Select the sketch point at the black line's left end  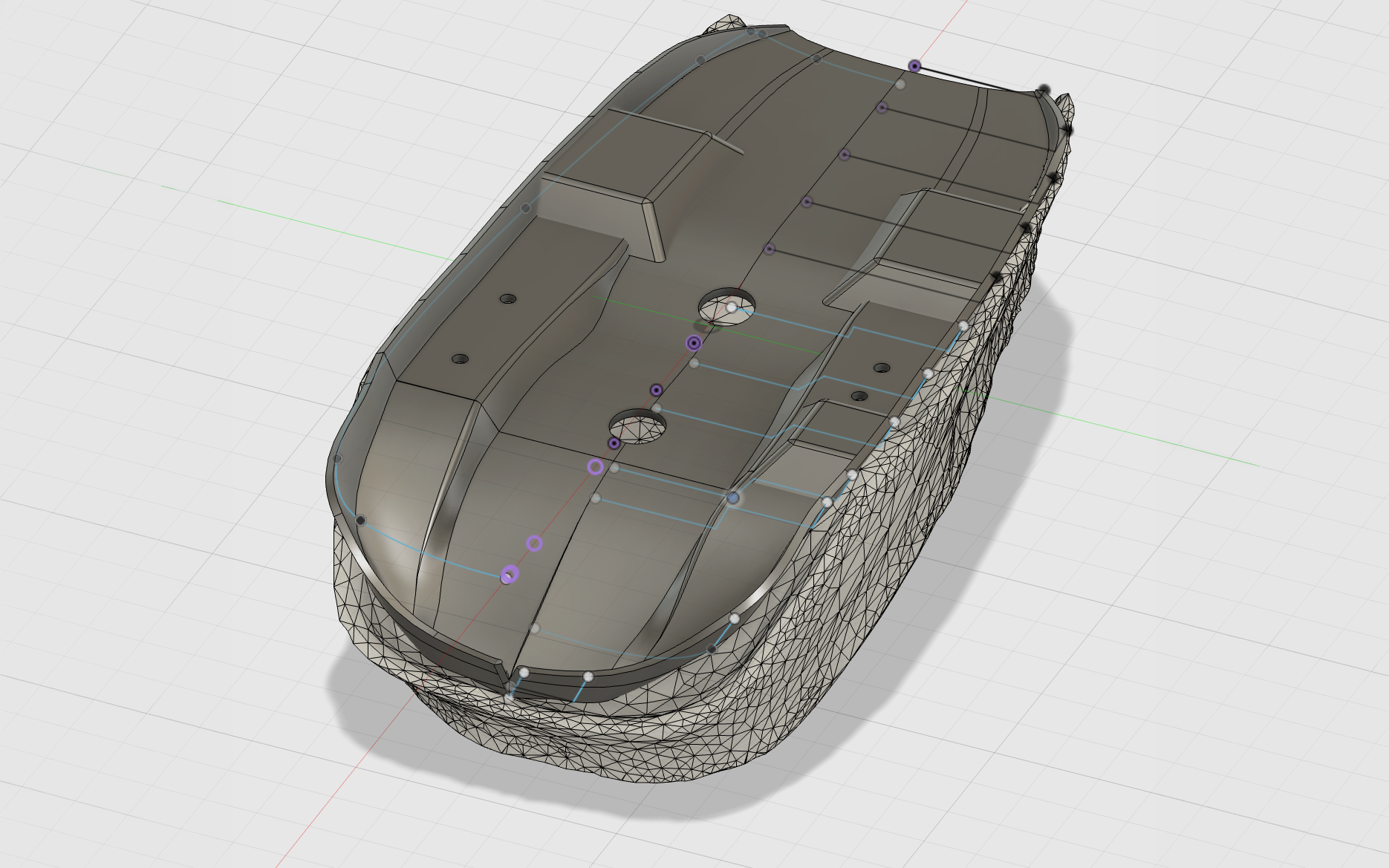(914, 66)
